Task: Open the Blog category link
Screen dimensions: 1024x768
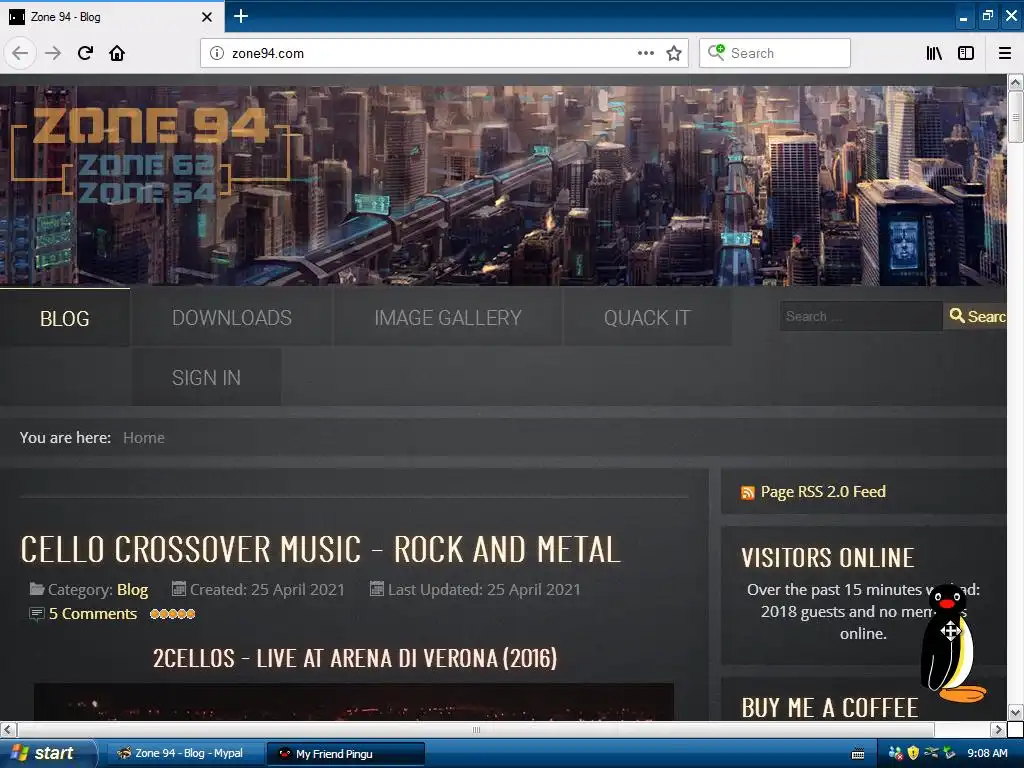Action: point(133,590)
